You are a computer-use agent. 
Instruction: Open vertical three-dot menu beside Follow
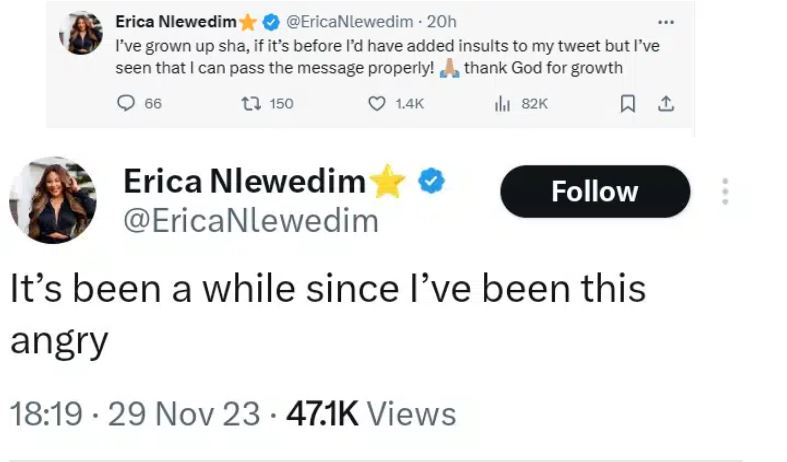pyautogui.click(x=725, y=192)
